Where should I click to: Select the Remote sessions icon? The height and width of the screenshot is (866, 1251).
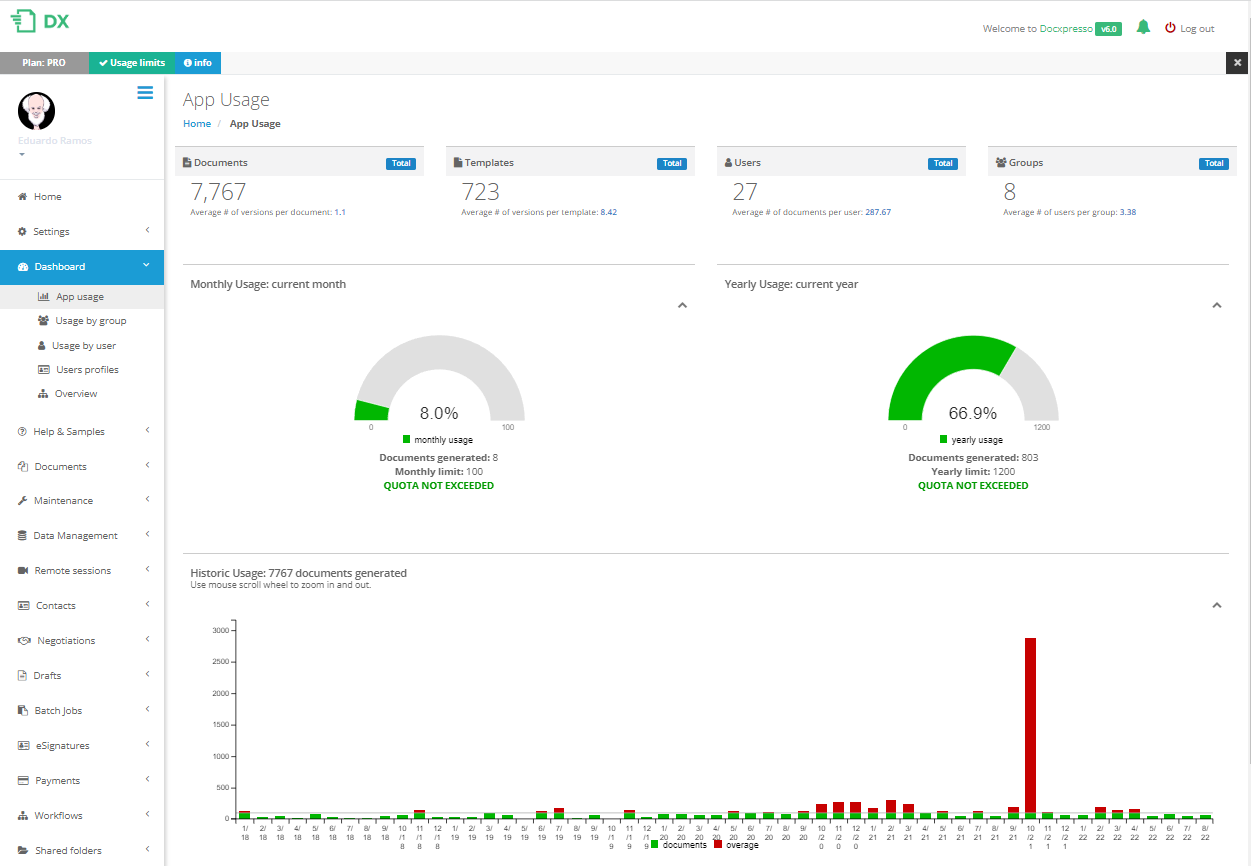pyautogui.click(x=22, y=570)
